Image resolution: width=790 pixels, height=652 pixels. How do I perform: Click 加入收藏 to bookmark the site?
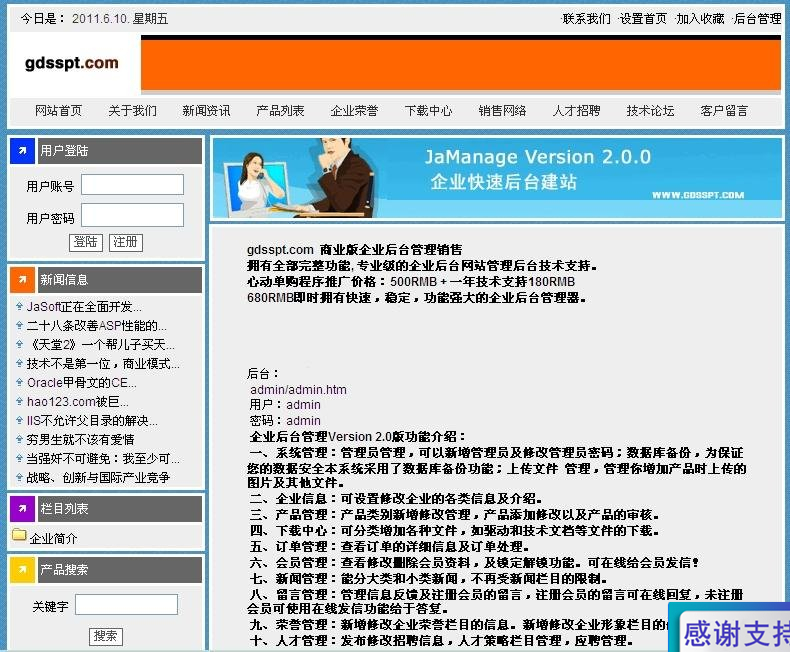tap(700, 19)
